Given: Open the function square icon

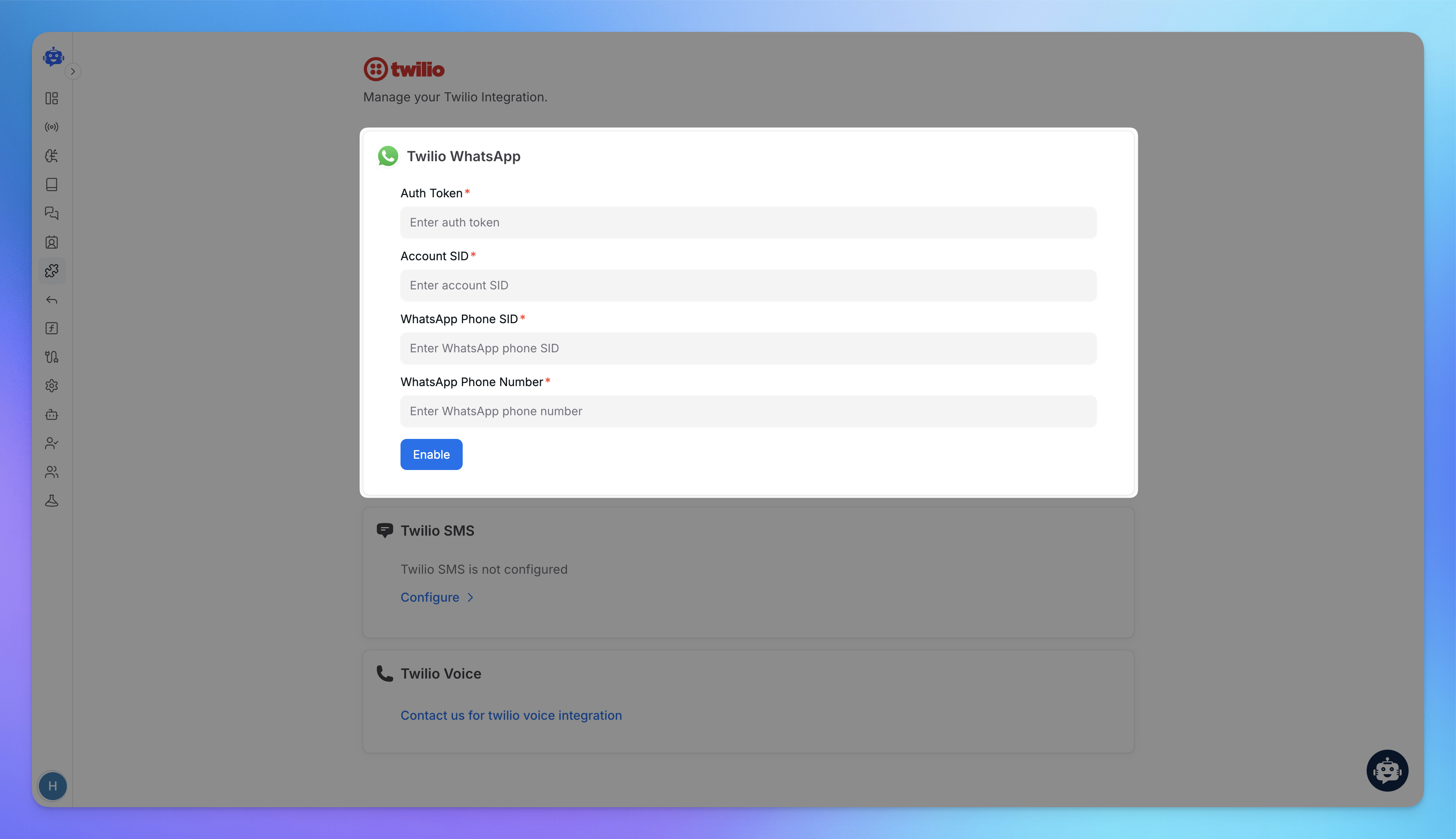Looking at the screenshot, I should (x=52, y=329).
